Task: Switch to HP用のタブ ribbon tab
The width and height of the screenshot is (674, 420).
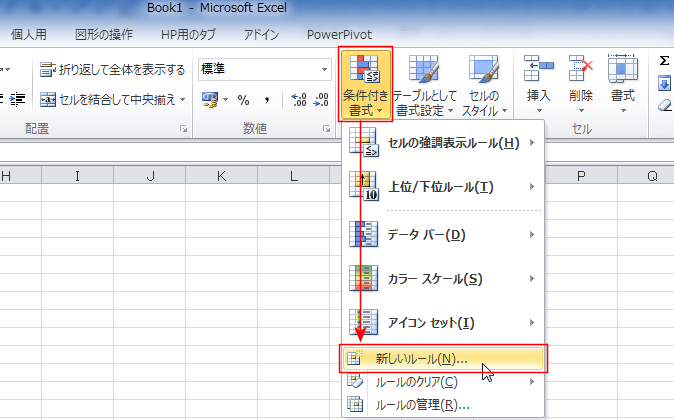Action: pos(188,34)
